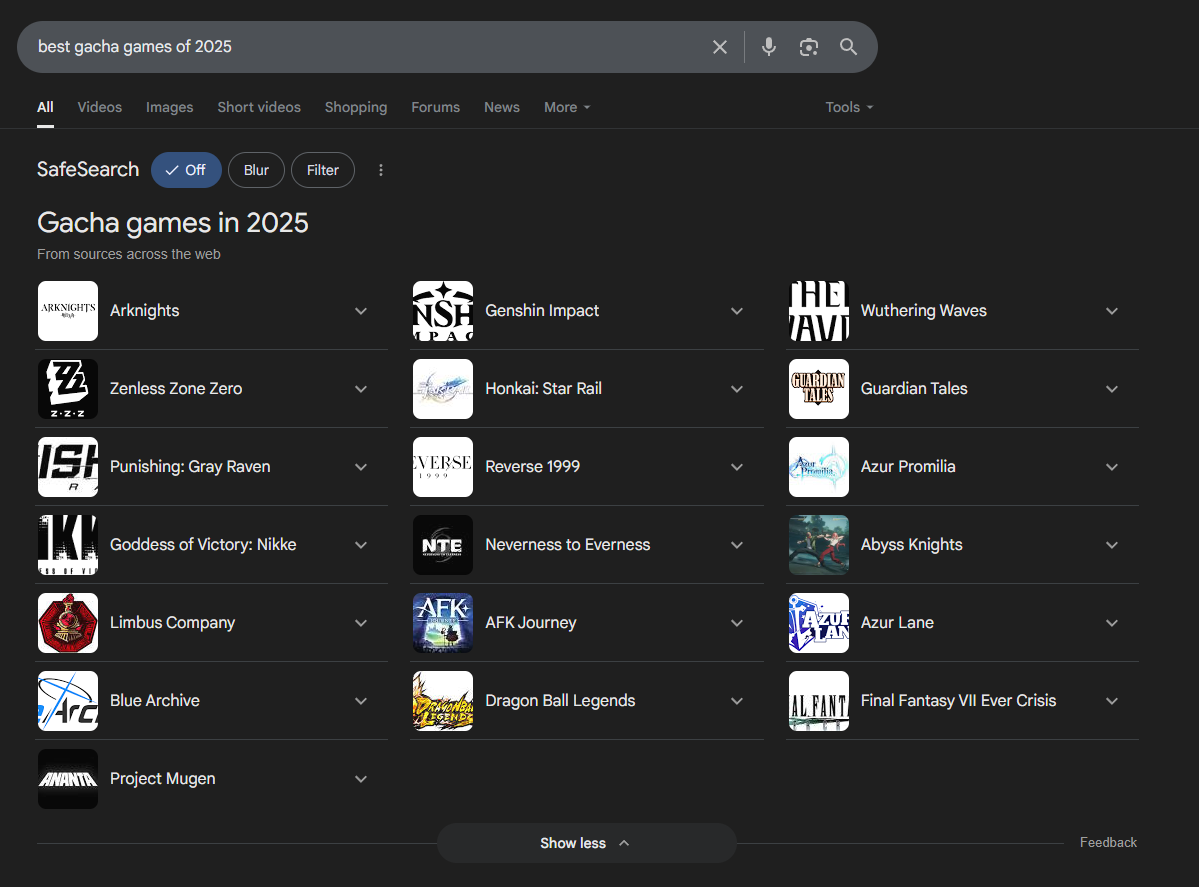This screenshot has height=887, width=1199.
Task: Click the Goddess of Victory: Nikke logo
Action: pyautogui.click(x=68, y=544)
